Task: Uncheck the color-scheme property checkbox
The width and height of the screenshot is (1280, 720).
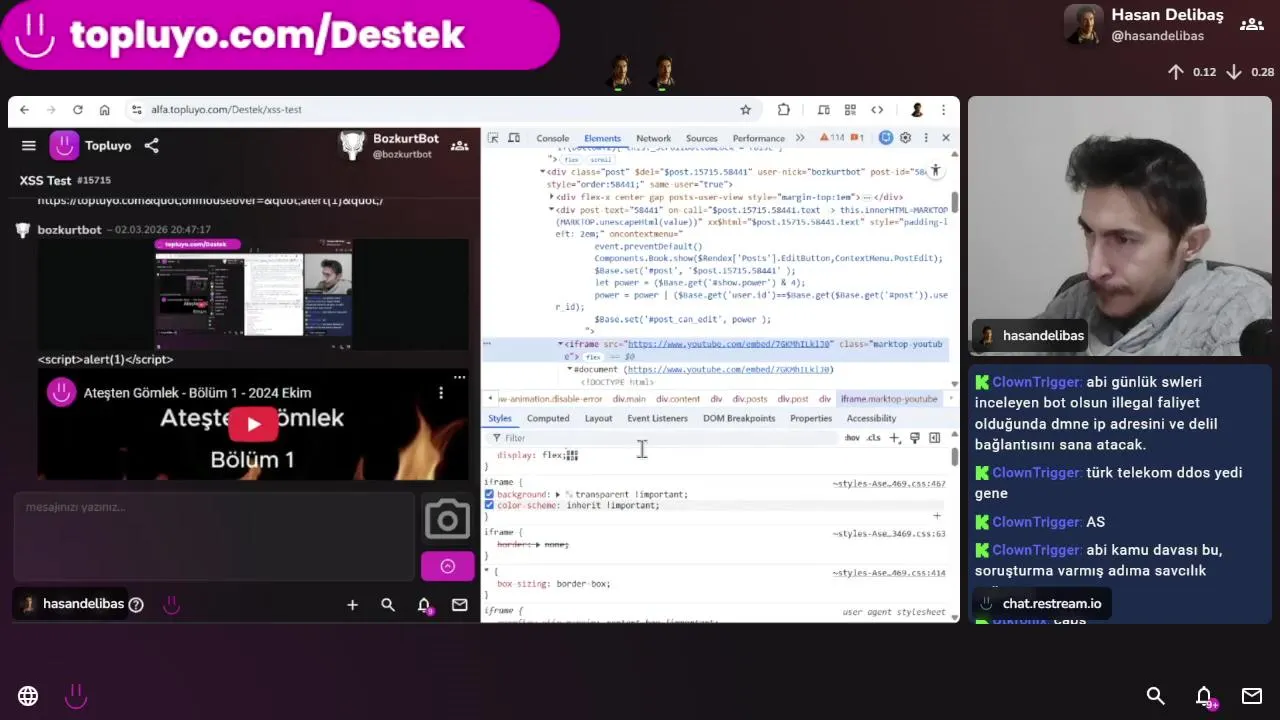Action: pos(489,505)
